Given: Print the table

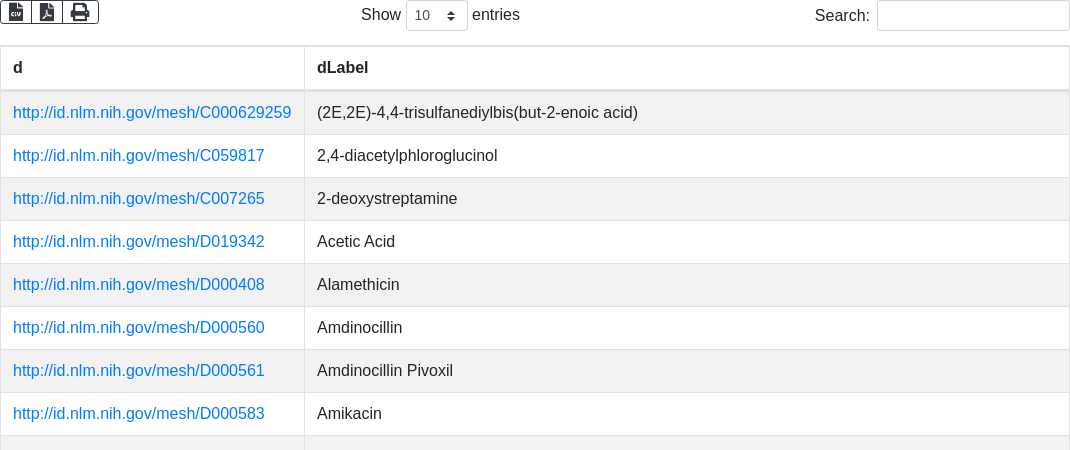Looking at the screenshot, I should (80, 12).
